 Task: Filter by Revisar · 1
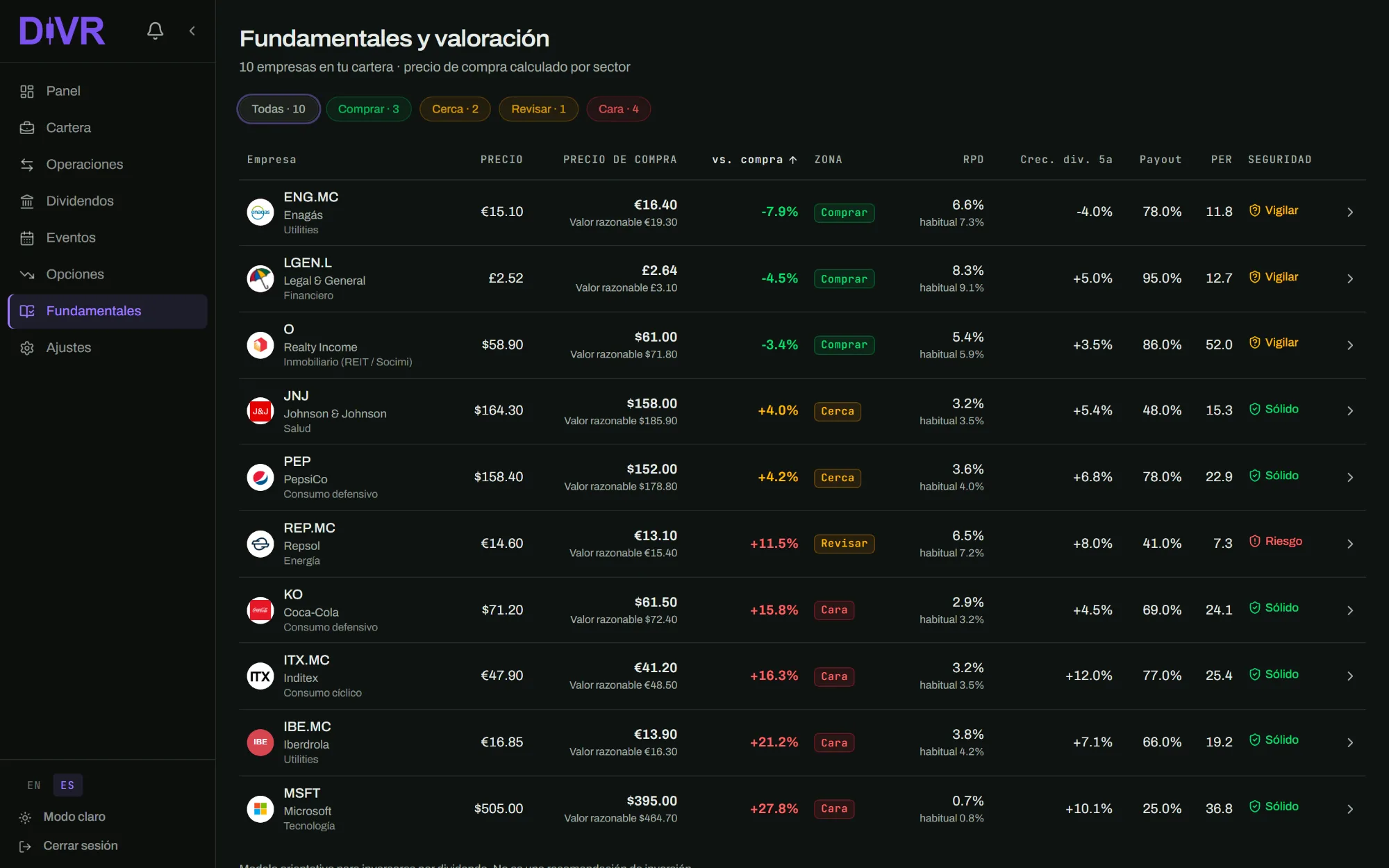[x=538, y=109]
